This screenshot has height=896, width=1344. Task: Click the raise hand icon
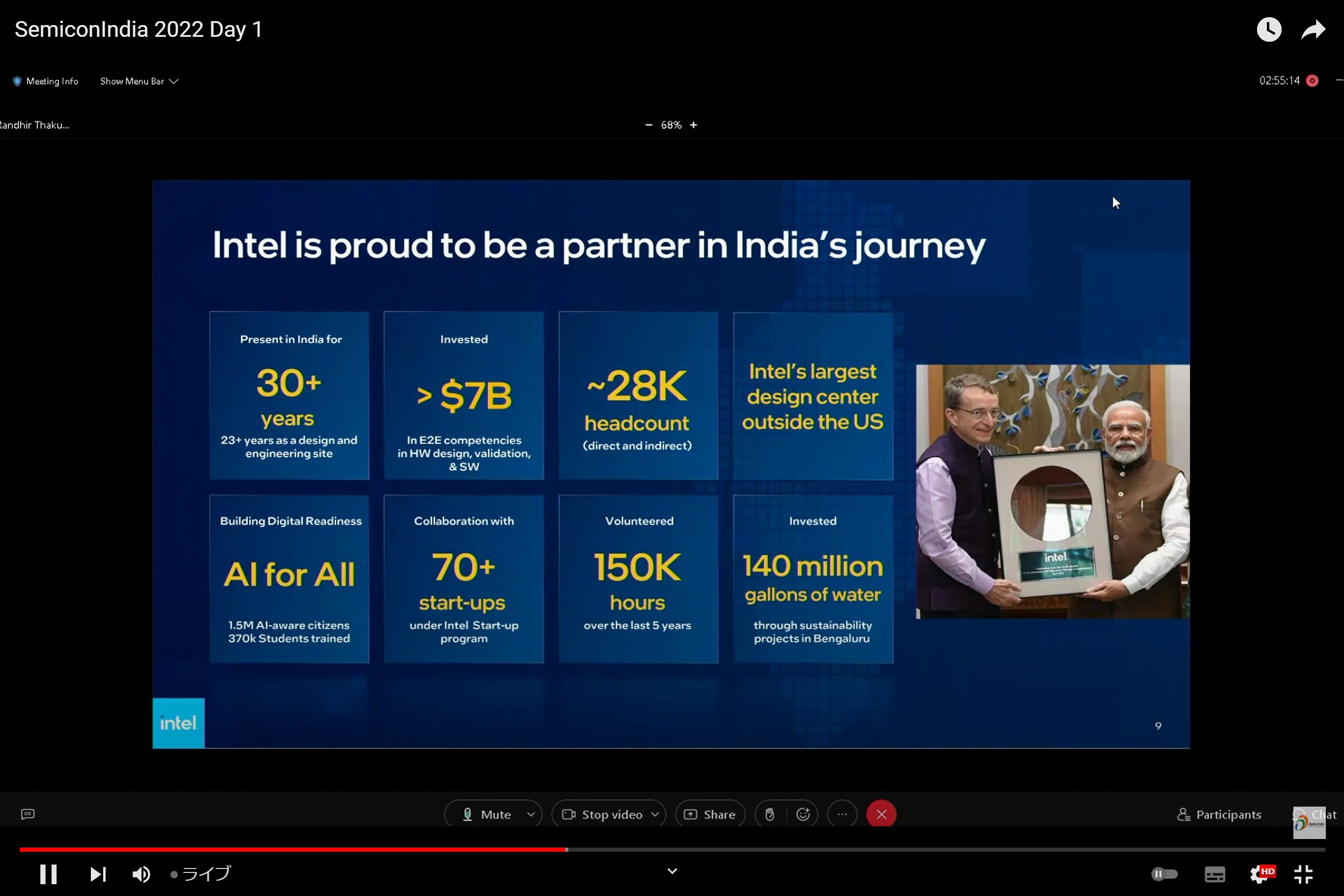(770, 814)
